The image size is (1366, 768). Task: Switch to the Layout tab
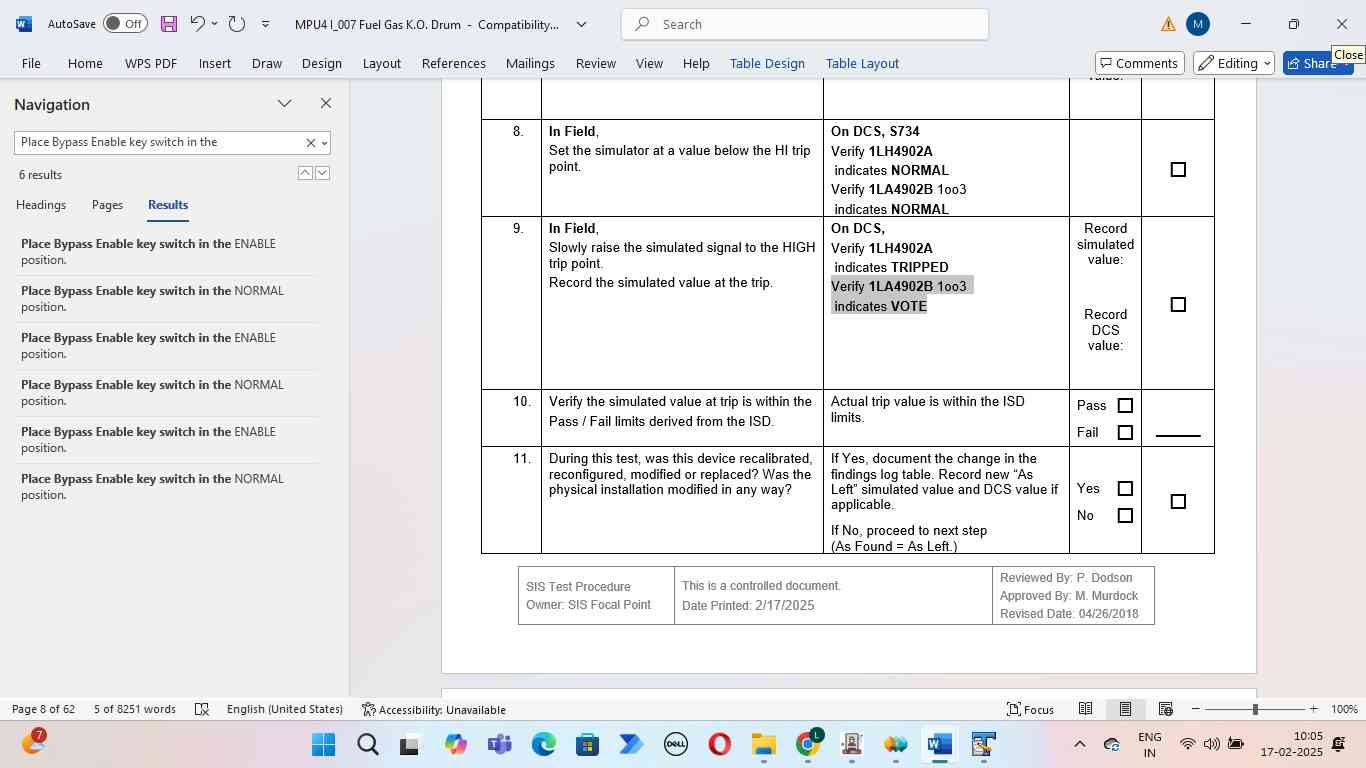(382, 63)
